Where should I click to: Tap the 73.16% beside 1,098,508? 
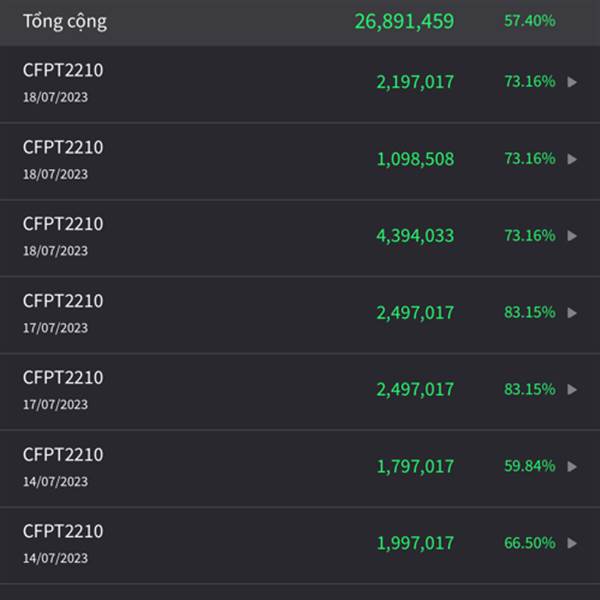[x=530, y=158]
